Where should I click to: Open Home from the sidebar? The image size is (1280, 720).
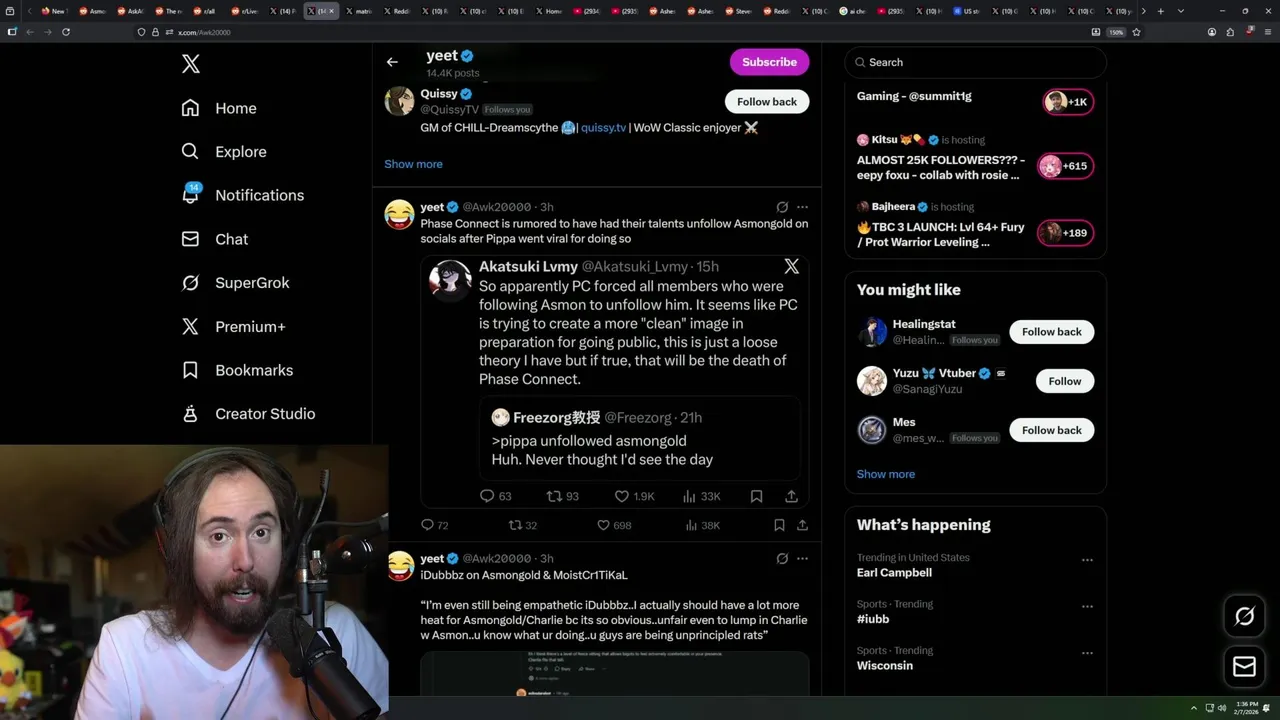tap(219, 108)
